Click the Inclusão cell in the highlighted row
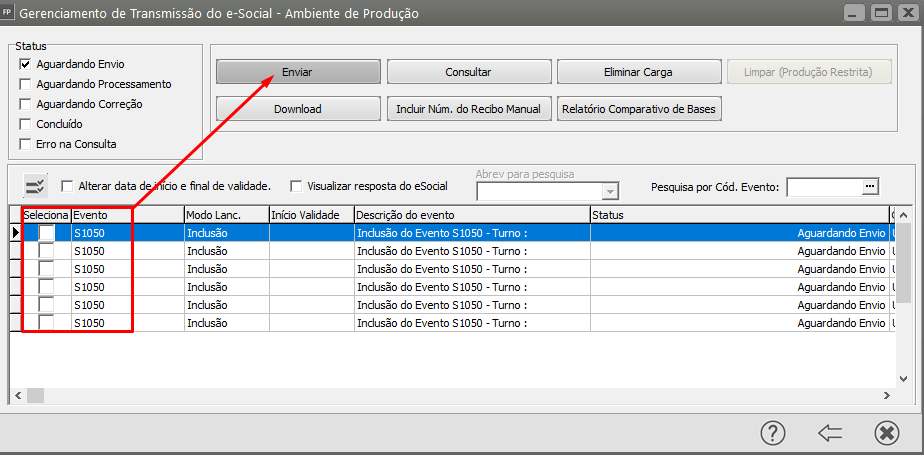This screenshot has height=455, width=924. coord(227,233)
